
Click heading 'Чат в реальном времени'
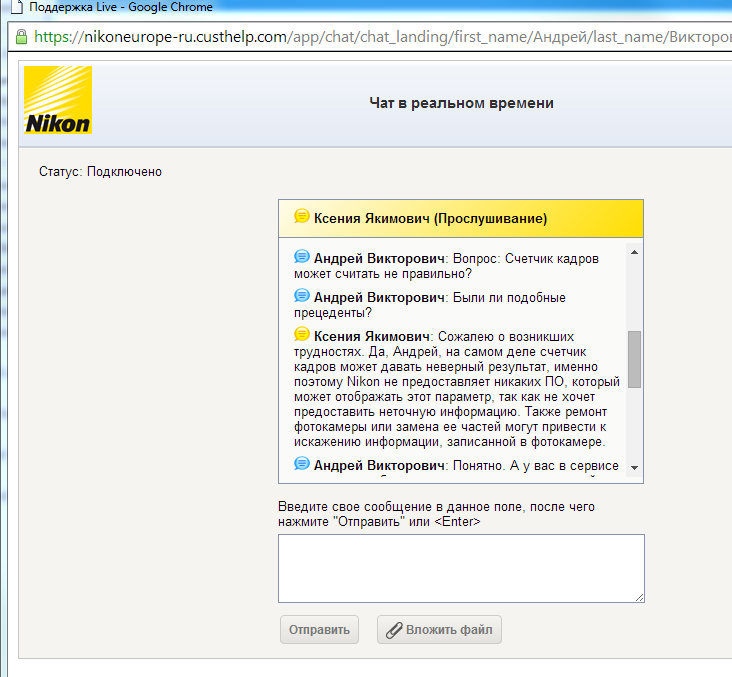pyautogui.click(x=461, y=103)
